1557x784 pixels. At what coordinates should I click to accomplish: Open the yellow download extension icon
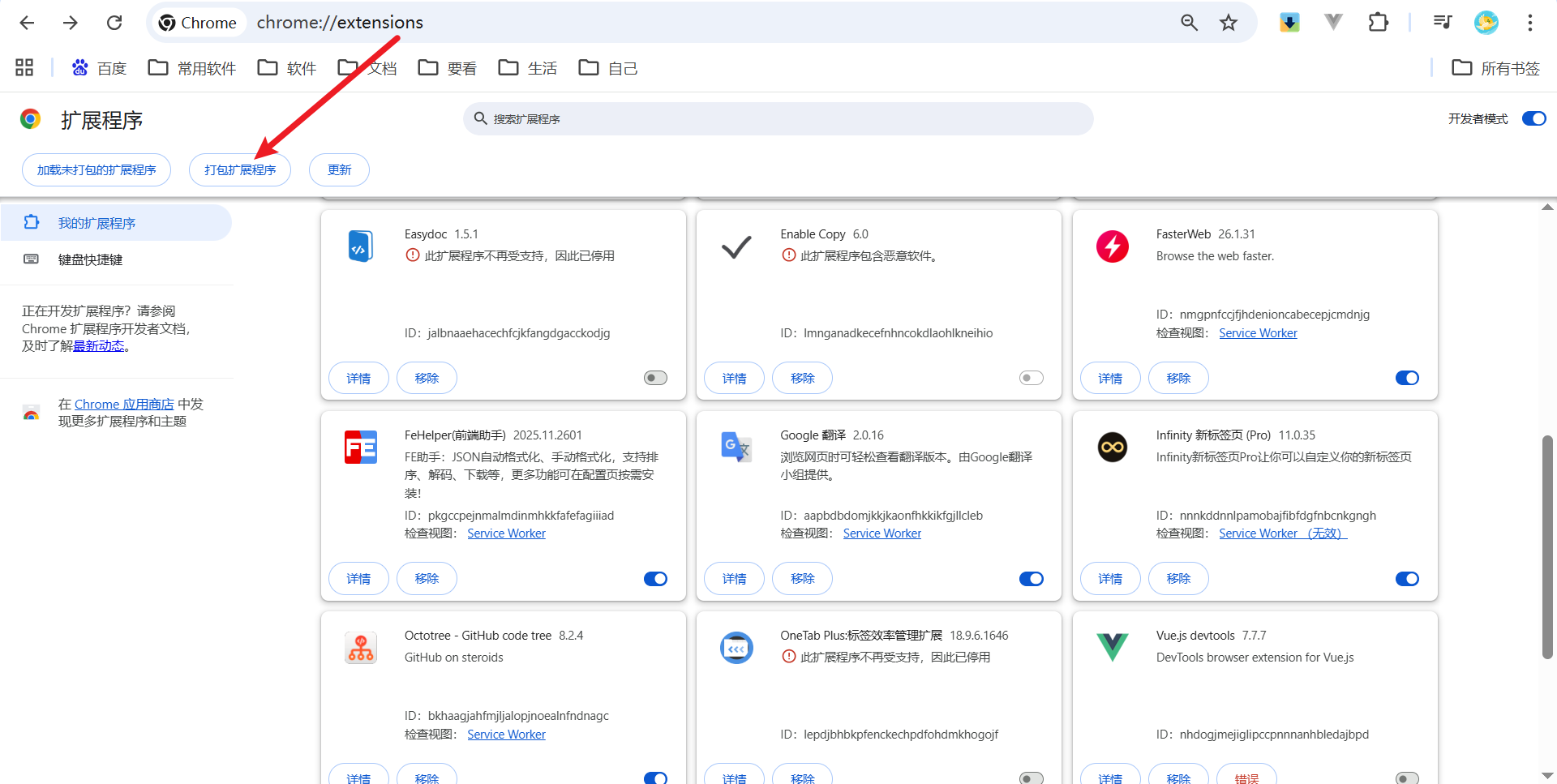pos(1289,23)
